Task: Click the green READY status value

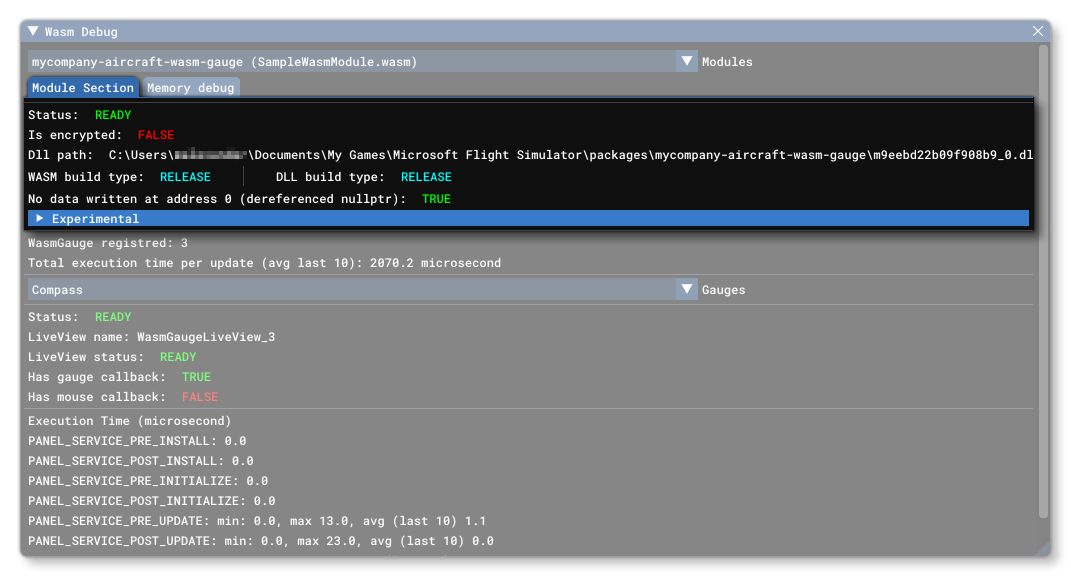Action: [x=113, y=115]
